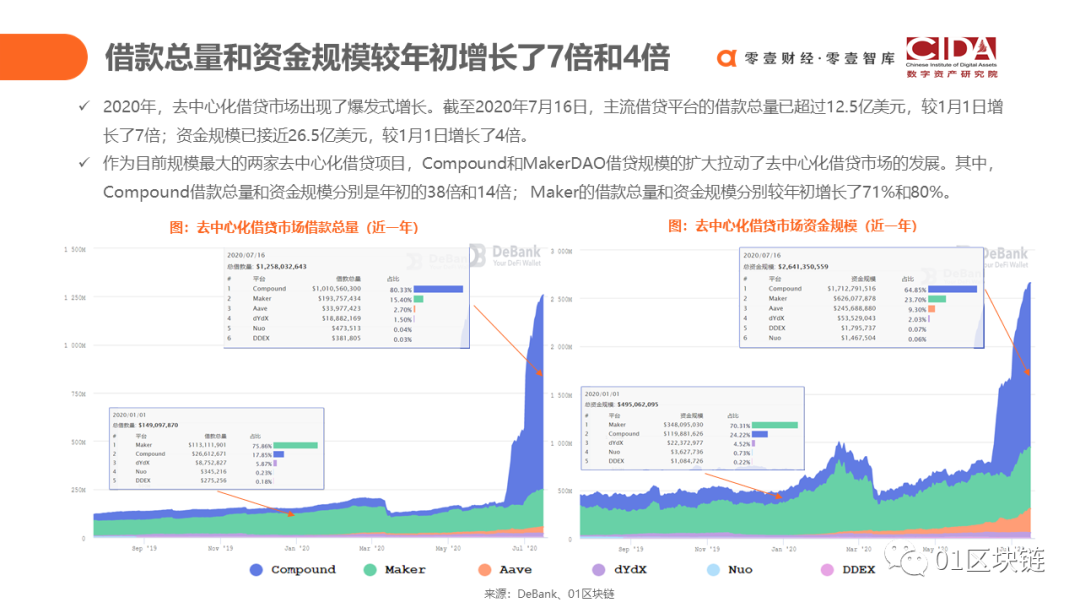Viewport: 1080px width, 608px height.
Task: Click the 64.85% blue share bar
Action: [x=953, y=289]
